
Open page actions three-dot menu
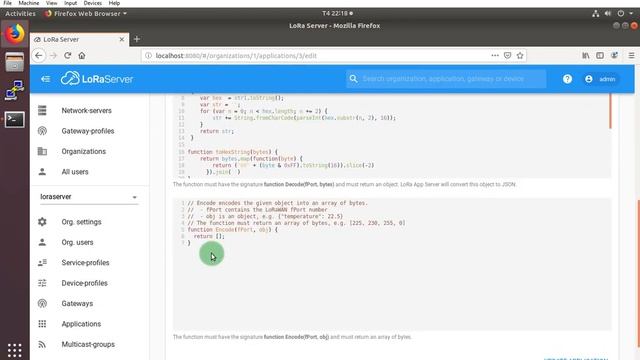pyautogui.click(x=495, y=56)
